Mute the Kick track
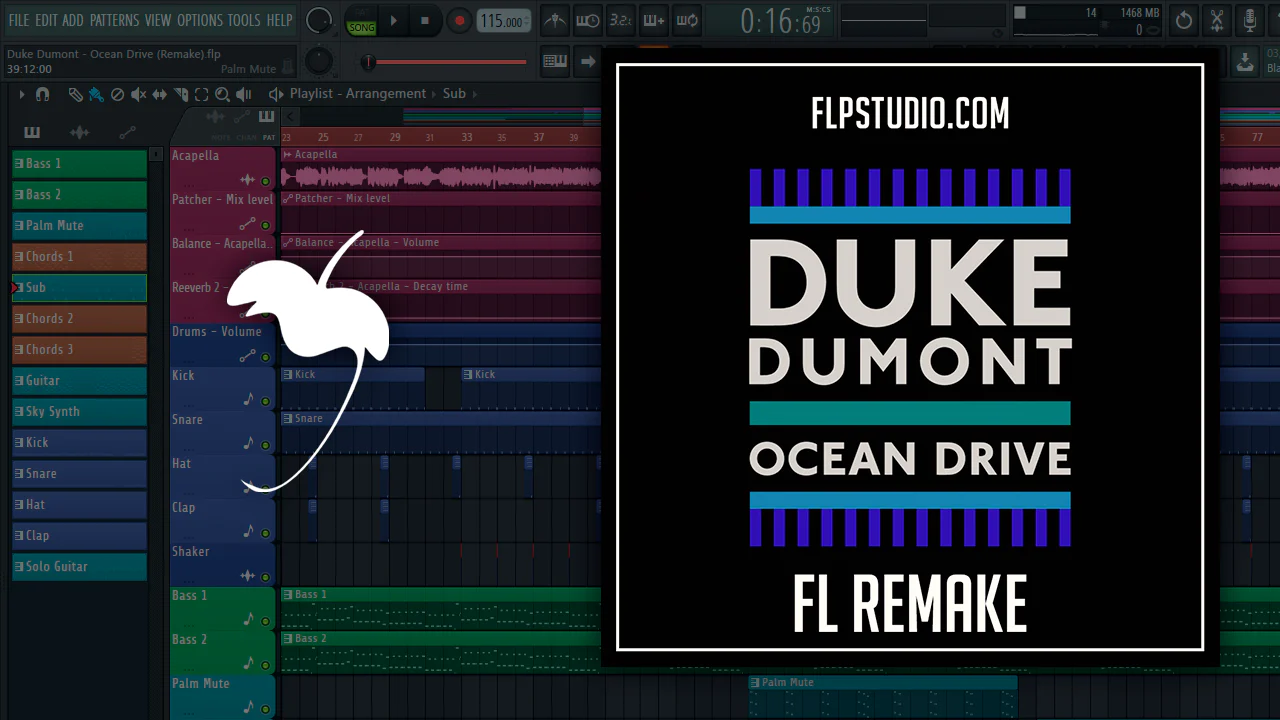This screenshot has width=1280, height=720. click(266, 402)
